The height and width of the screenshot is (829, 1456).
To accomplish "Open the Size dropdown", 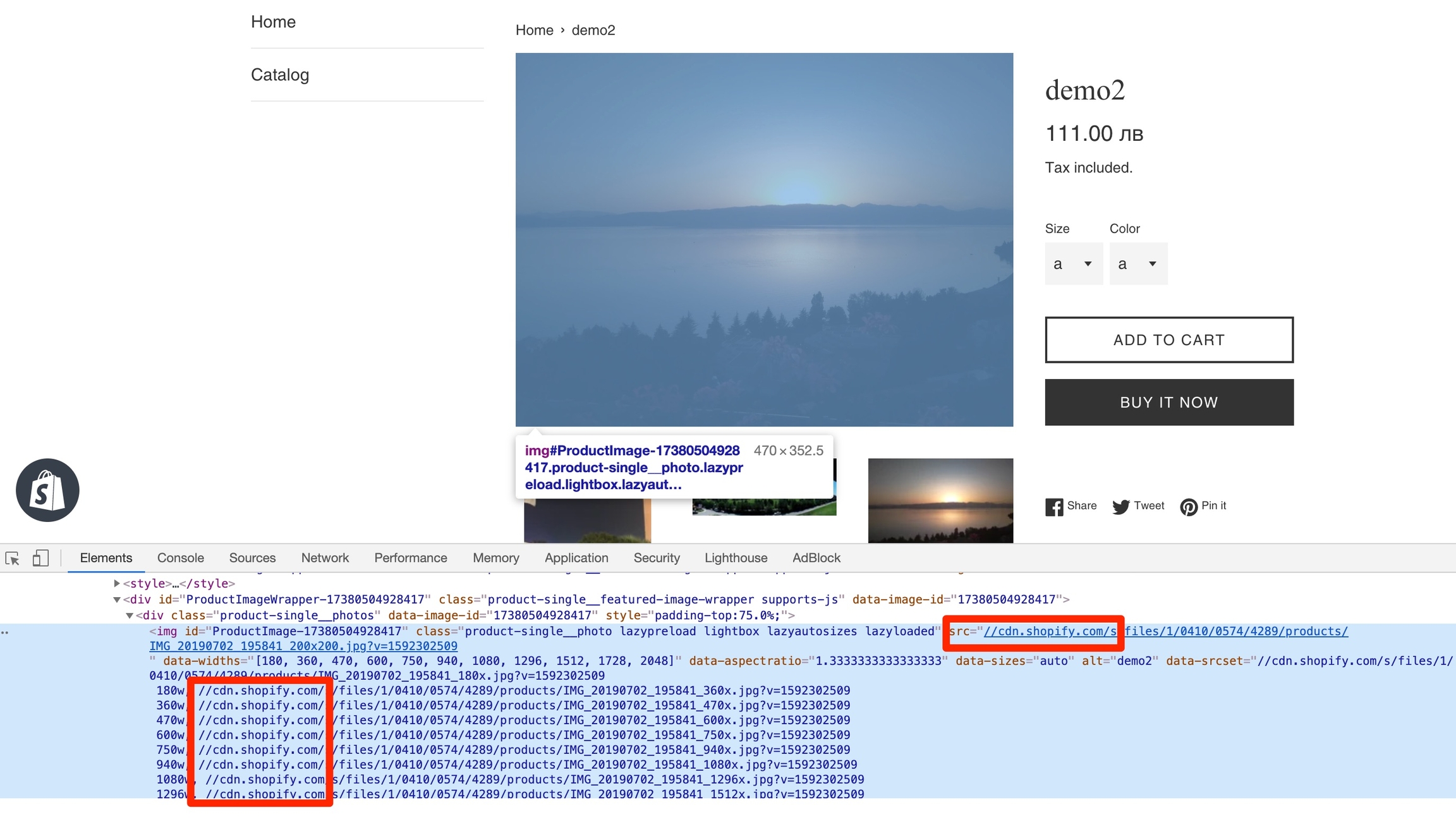I will coord(1073,264).
